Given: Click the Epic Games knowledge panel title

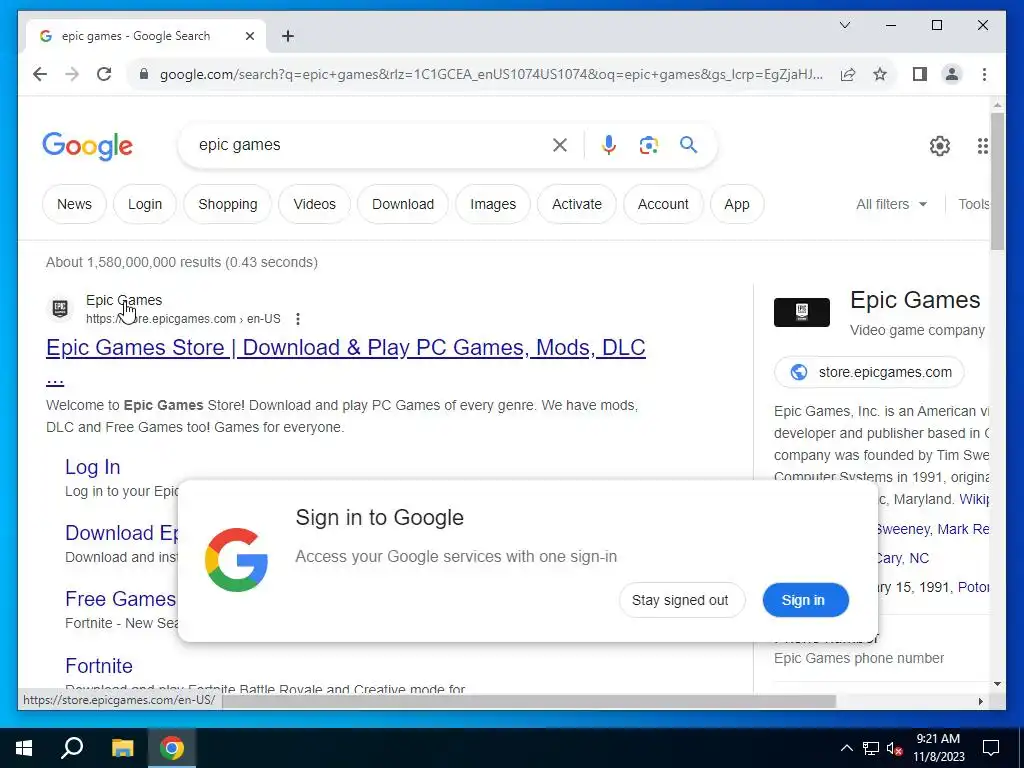Looking at the screenshot, I should [915, 300].
